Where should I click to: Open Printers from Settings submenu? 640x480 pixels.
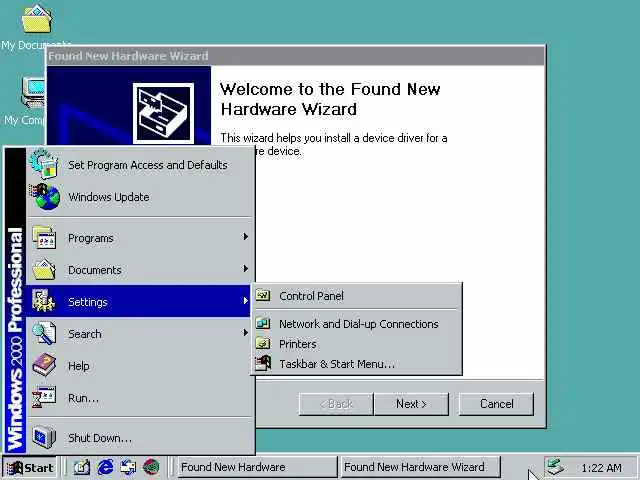pyautogui.click(x=356, y=344)
